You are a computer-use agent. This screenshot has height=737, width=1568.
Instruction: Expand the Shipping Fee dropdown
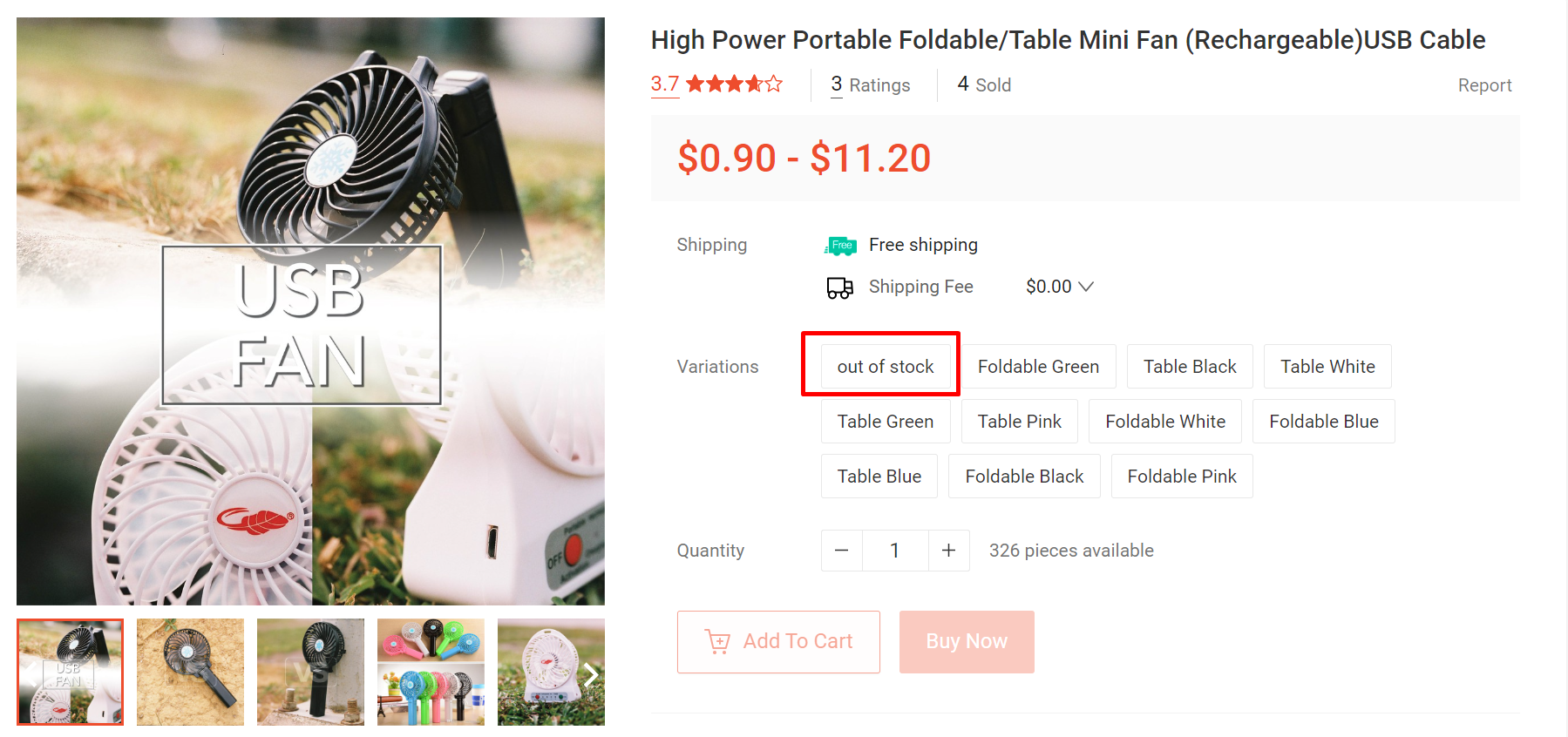tap(1086, 286)
